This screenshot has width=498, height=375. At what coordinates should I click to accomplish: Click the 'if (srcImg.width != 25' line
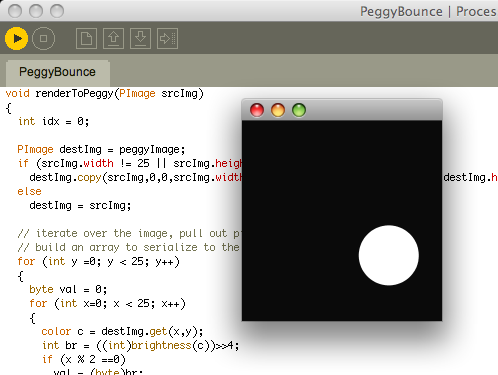[130, 164]
